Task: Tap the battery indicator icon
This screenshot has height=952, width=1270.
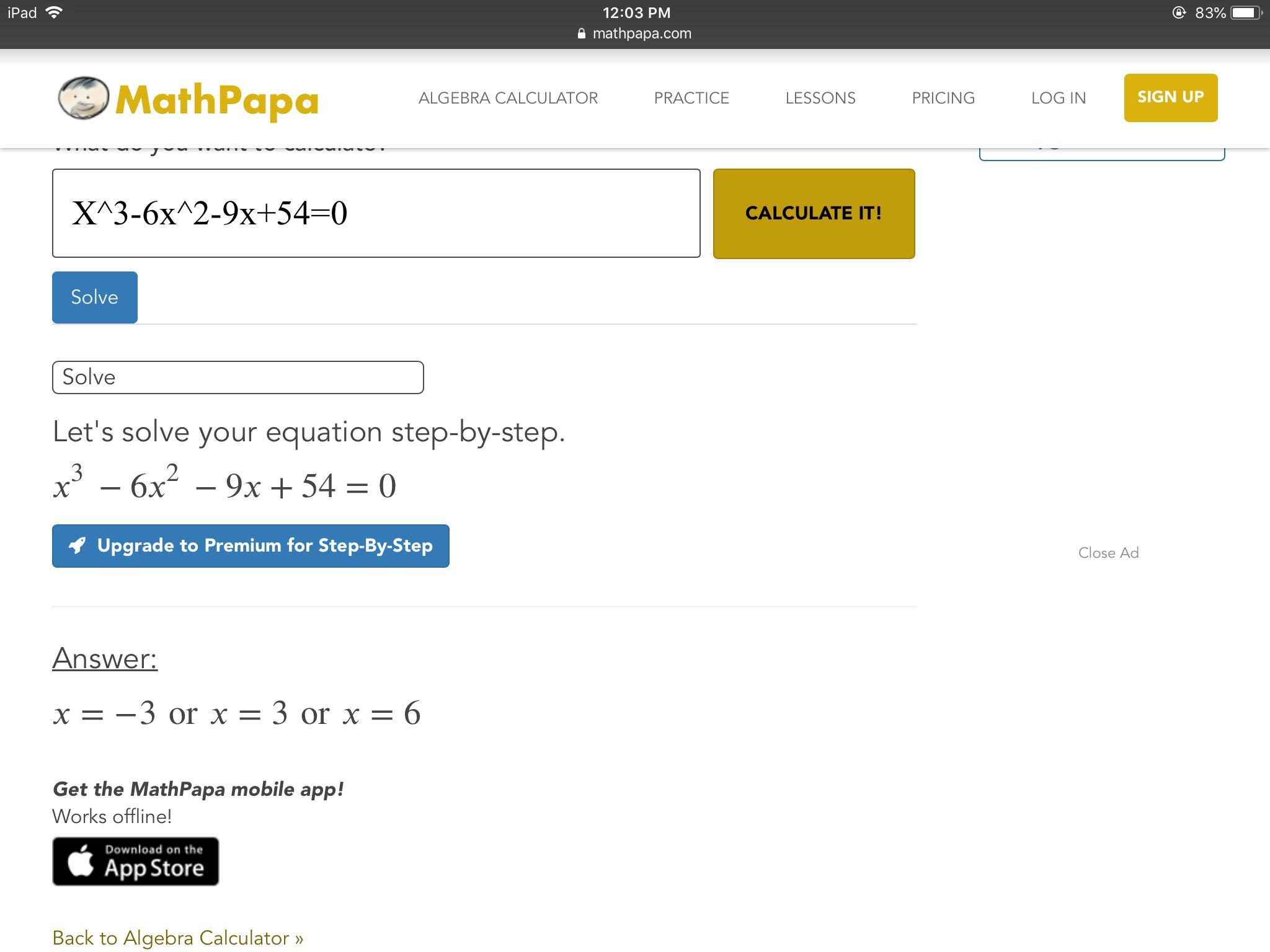Action: pyautogui.click(x=1245, y=13)
